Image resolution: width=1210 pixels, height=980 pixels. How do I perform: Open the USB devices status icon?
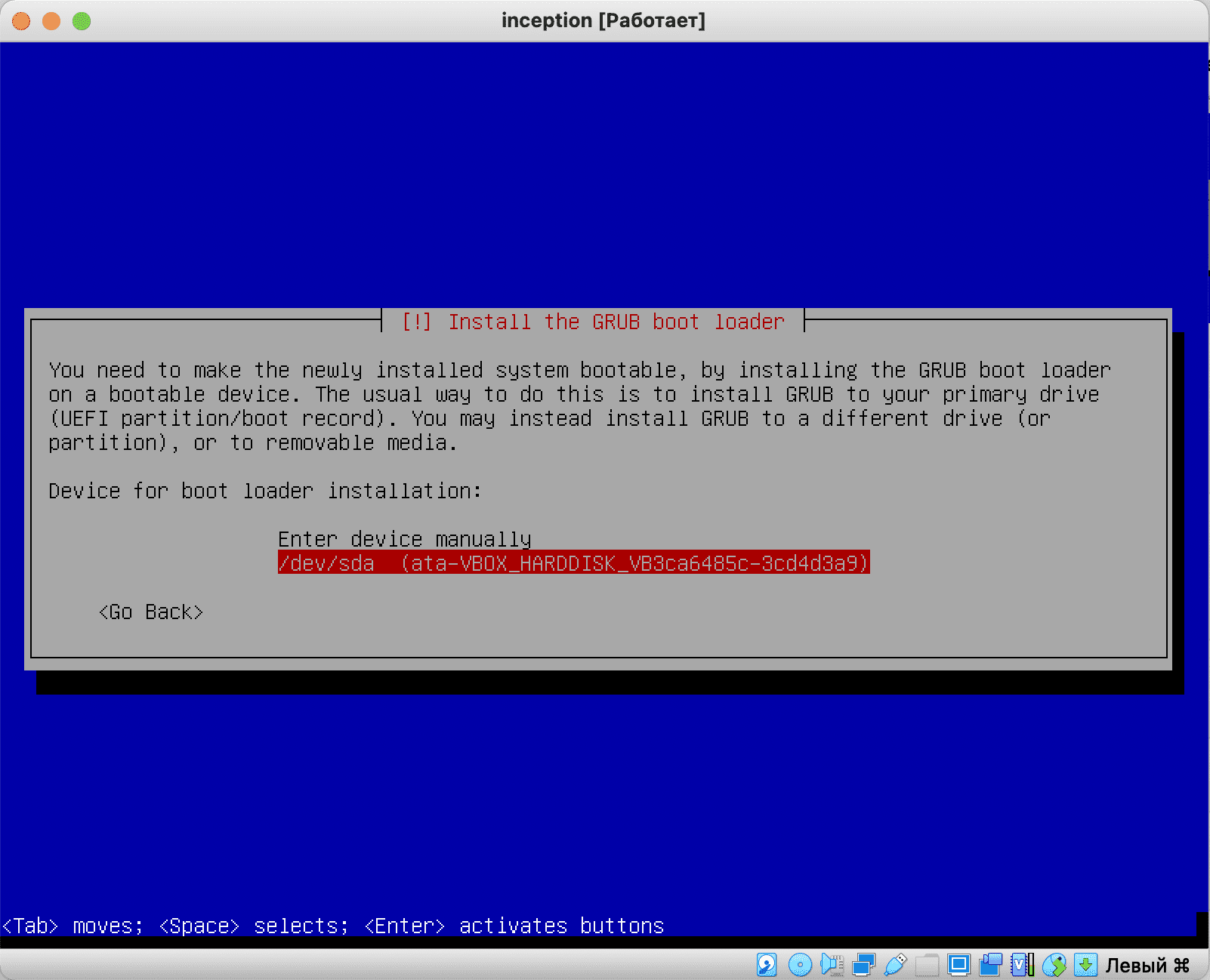[x=895, y=964]
